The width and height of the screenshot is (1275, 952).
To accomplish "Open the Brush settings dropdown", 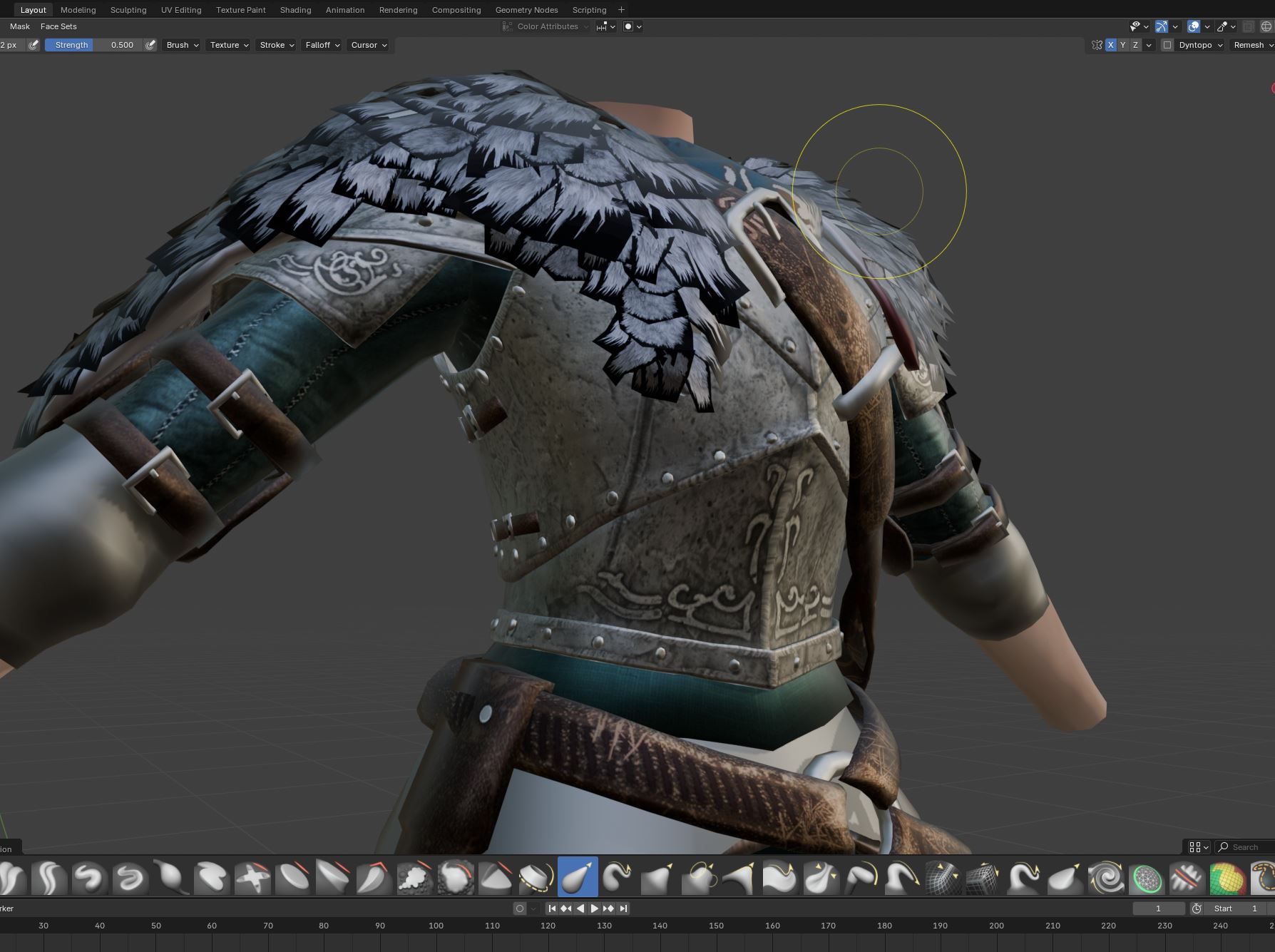I will click(182, 45).
